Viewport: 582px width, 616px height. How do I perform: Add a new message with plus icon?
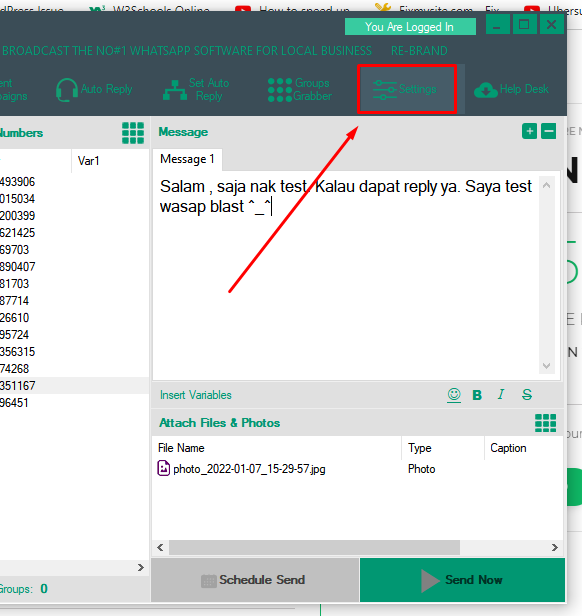(529, 131)
